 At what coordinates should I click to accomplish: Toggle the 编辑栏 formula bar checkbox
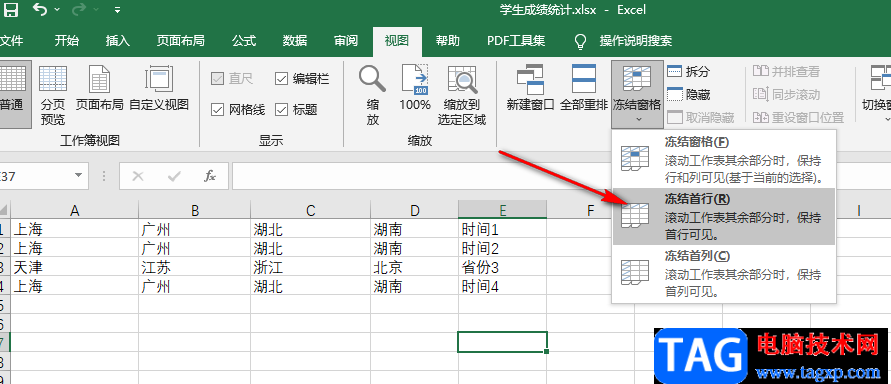(x=301, y=78)
